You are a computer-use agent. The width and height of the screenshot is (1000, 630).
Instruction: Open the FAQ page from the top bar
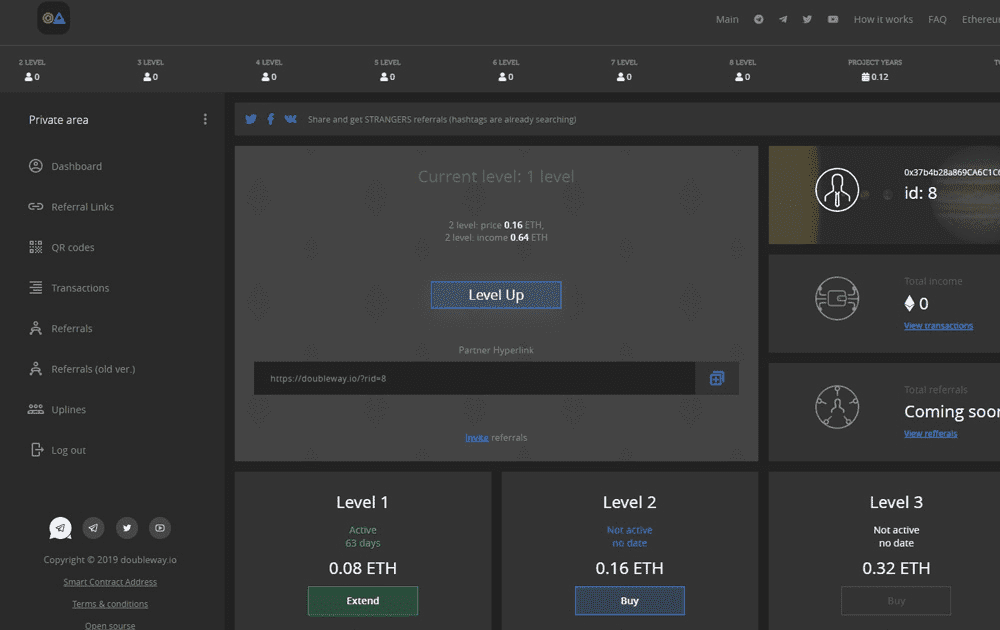click(937, 19)
